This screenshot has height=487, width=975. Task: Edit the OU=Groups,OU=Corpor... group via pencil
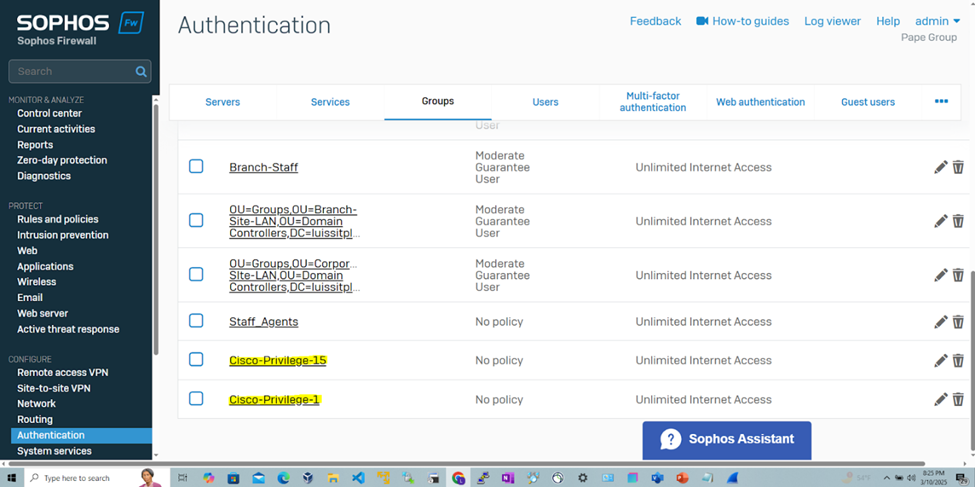pos(941,274)
